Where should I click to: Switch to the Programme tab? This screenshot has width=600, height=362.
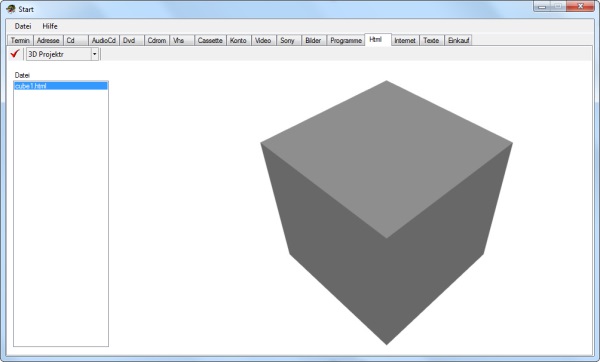click(346, 40)
